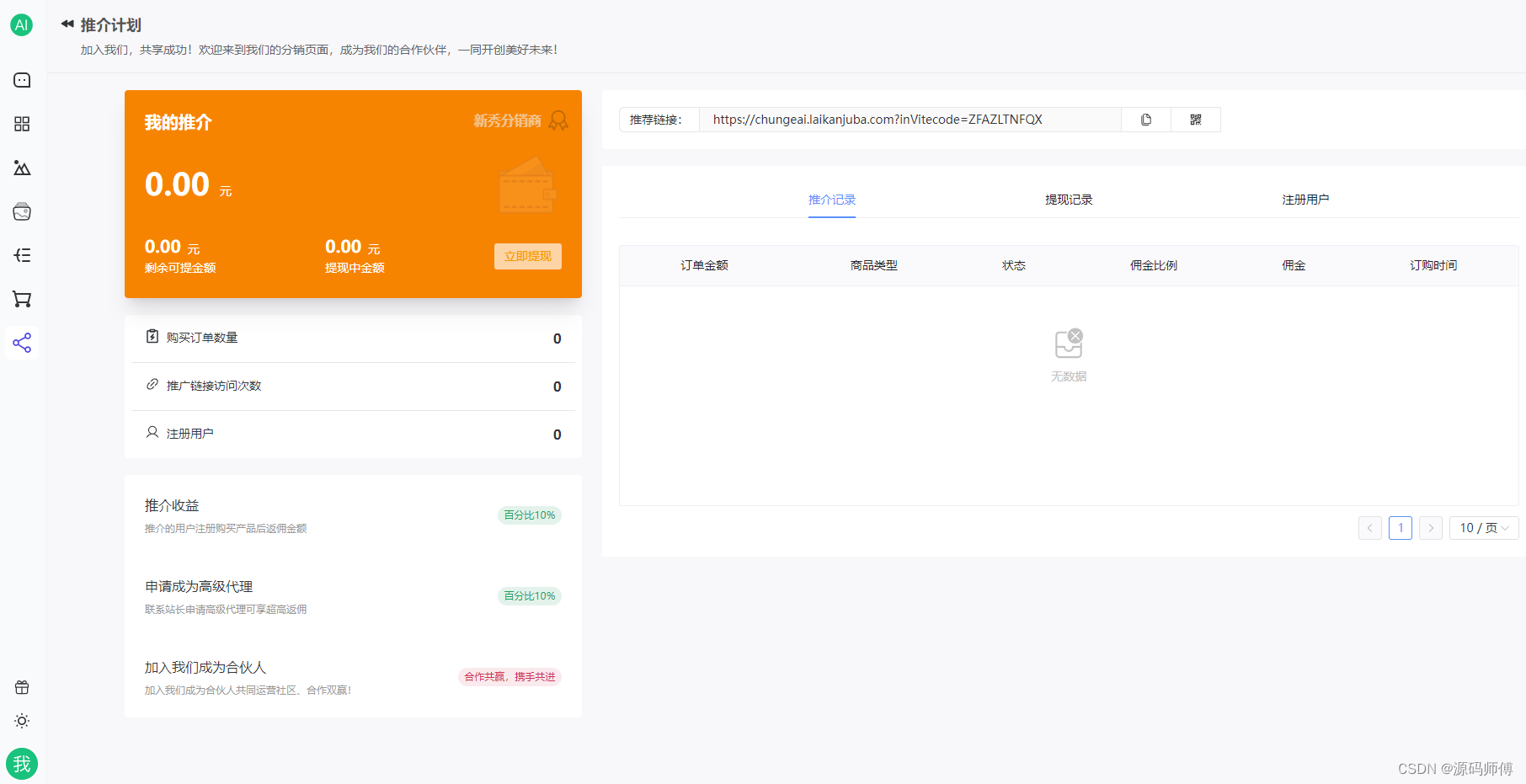Screen dimensions: 1526x784
Task: Select page 1 in pagination
Action: coord(1401,528)
